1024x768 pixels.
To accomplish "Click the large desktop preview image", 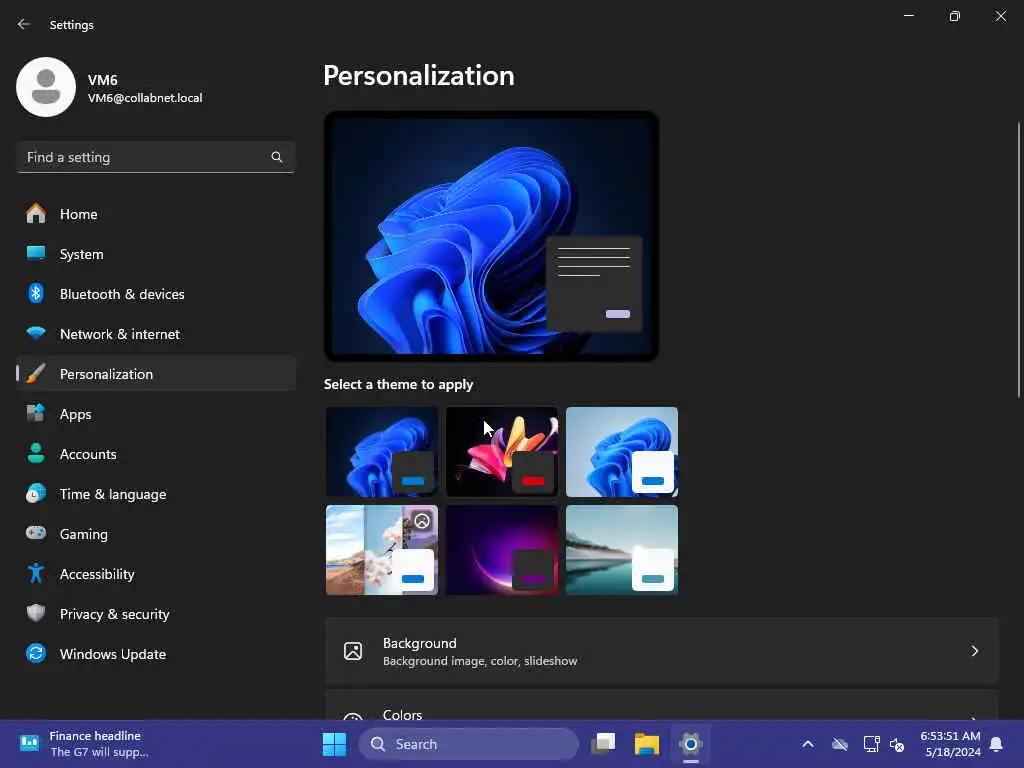I will pyautogui.click(x=491, y=236).
